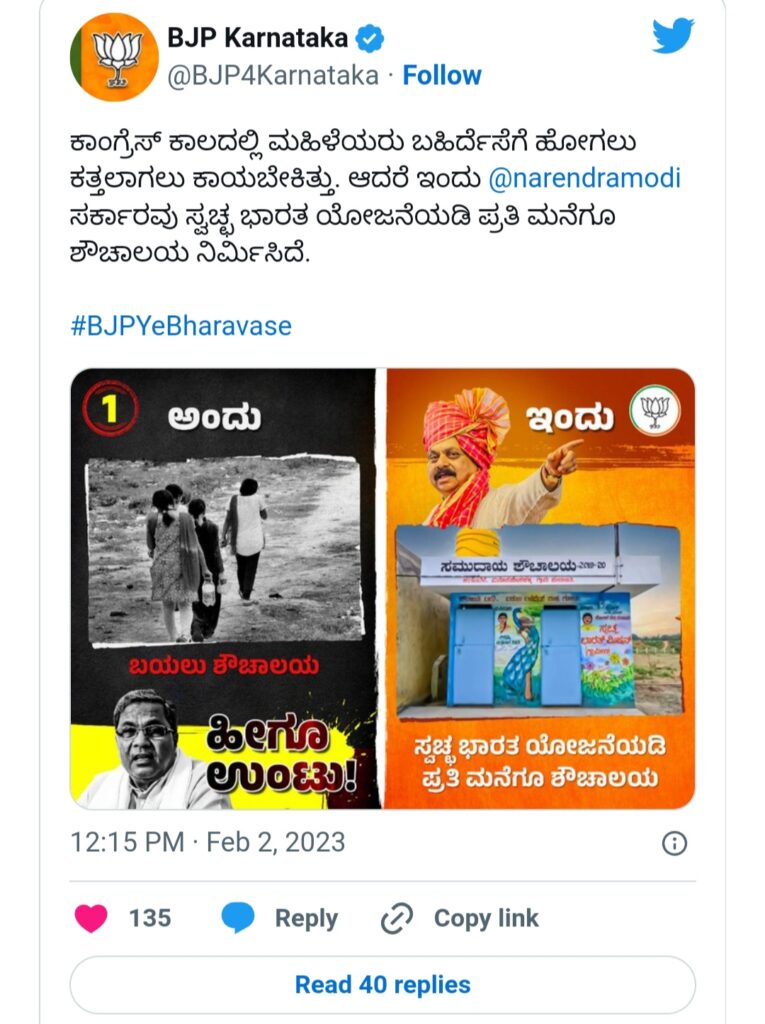Click the blue verified badge
The height and width of the screenshot is (1024, 765).
(370, 39)
